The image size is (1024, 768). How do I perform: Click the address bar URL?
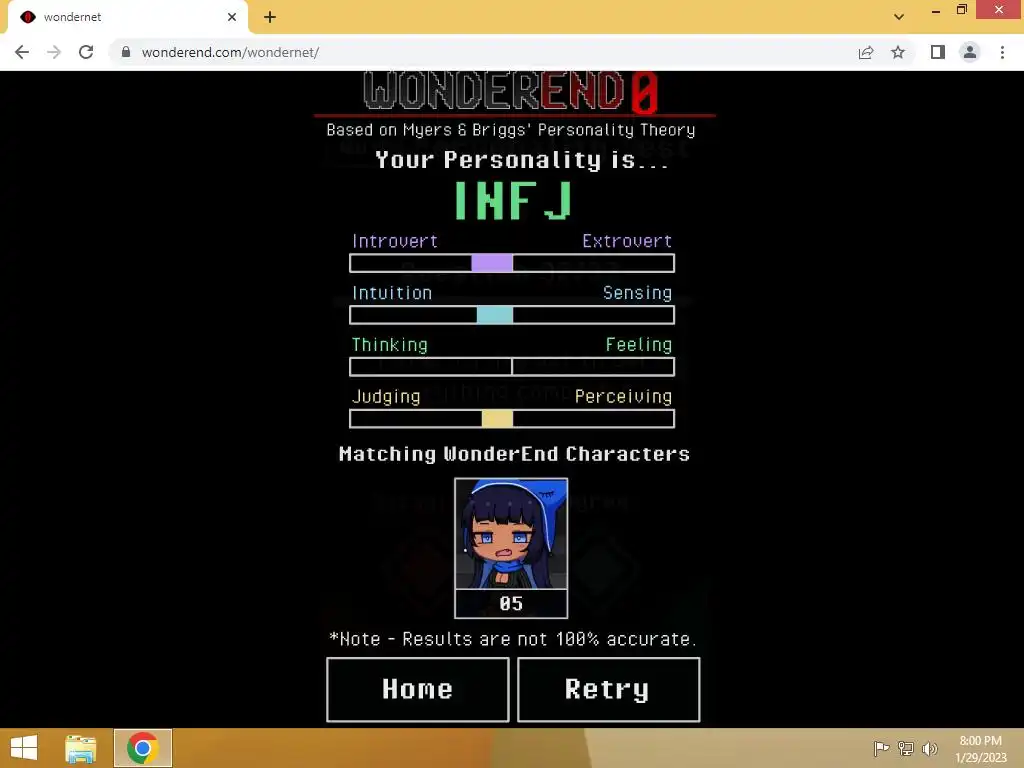point(230,52)
